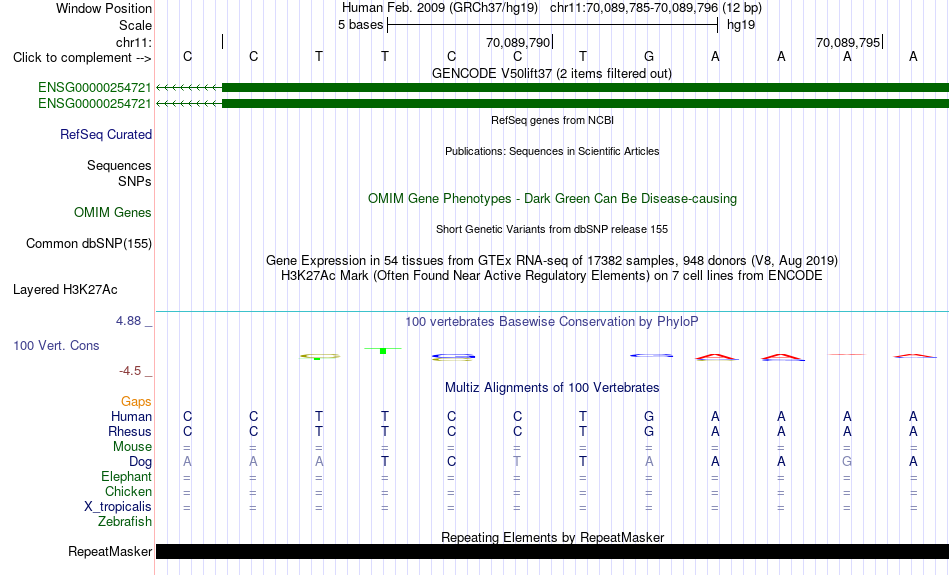Click the G base in the Human alignment row

[649, 416]
